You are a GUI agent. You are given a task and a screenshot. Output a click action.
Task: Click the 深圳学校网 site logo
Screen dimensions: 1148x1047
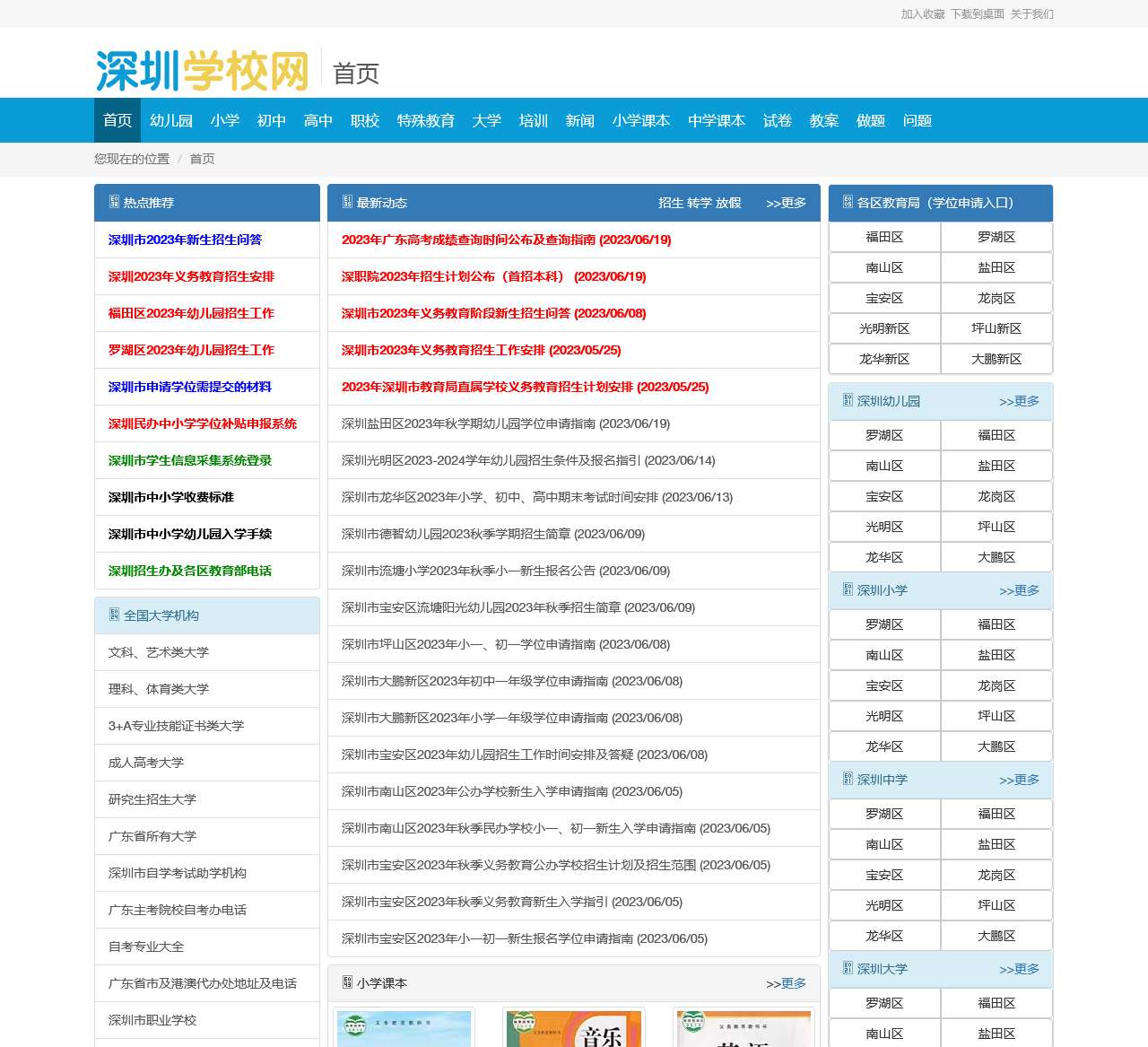(x=202, y=71)
